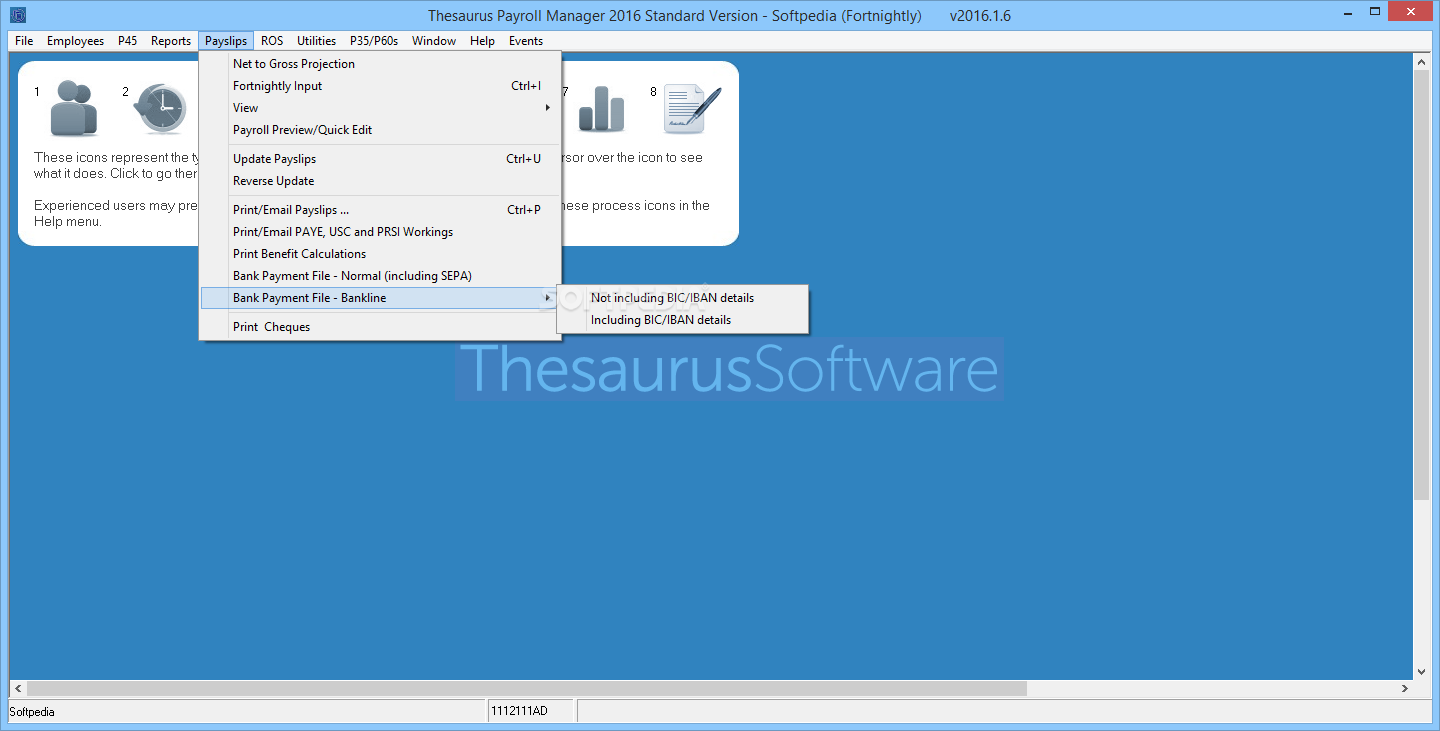1440x731 pixels.
Task: Click the bar chart process icon numbered 7
Action: coord(601,108)
